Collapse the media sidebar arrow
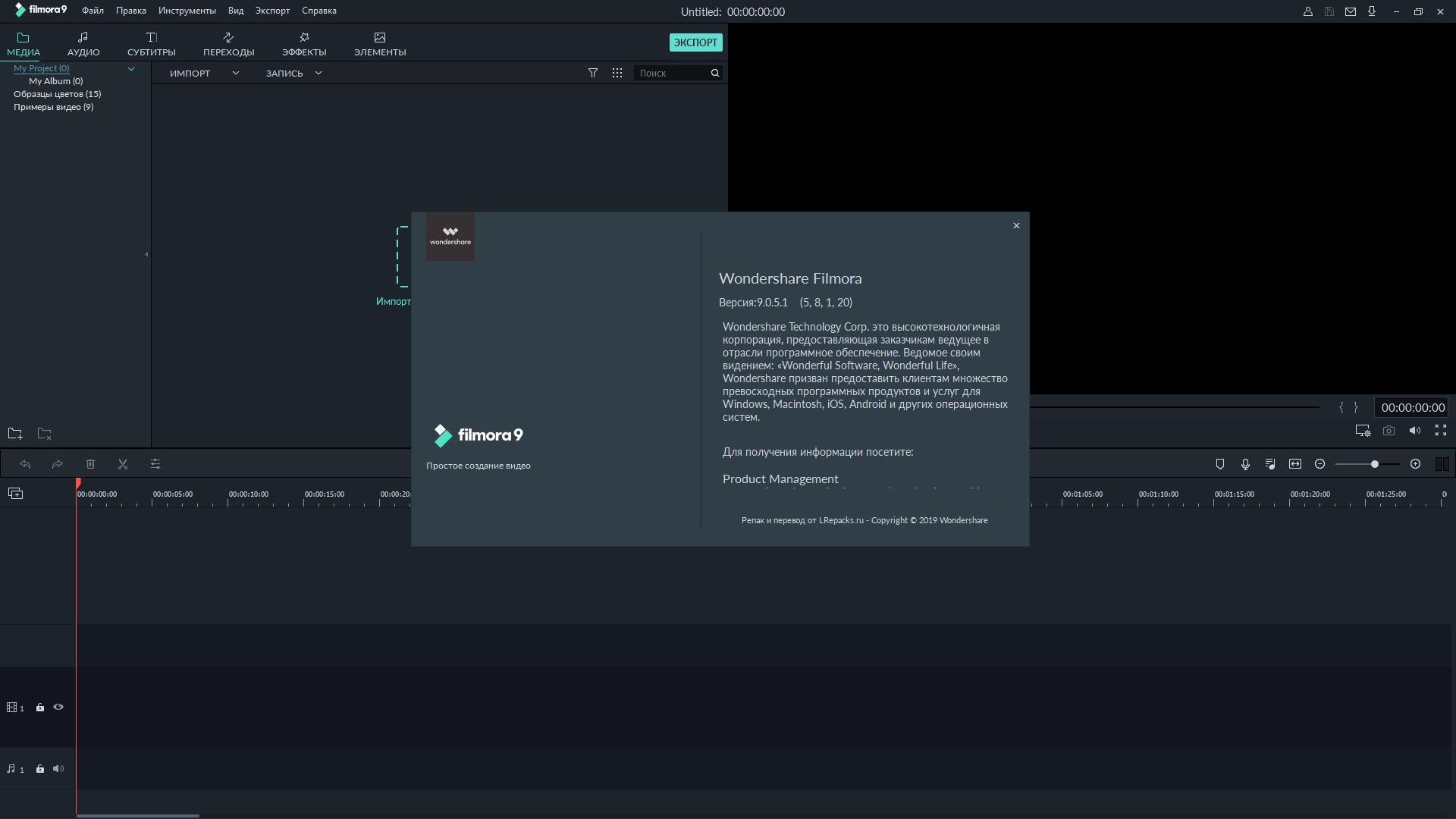 click(x=146, y=255)
